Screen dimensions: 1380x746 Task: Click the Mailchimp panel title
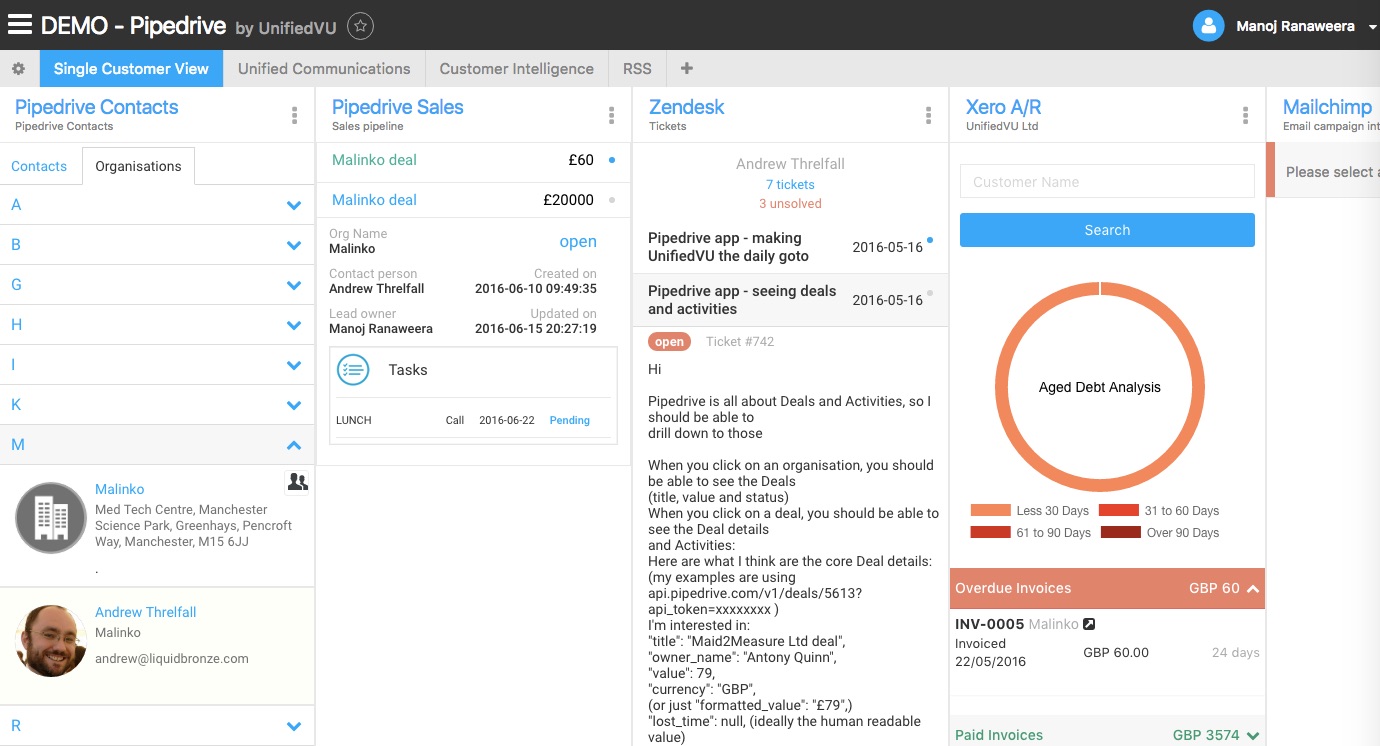pyautogui.click(x=1327, y=107)
